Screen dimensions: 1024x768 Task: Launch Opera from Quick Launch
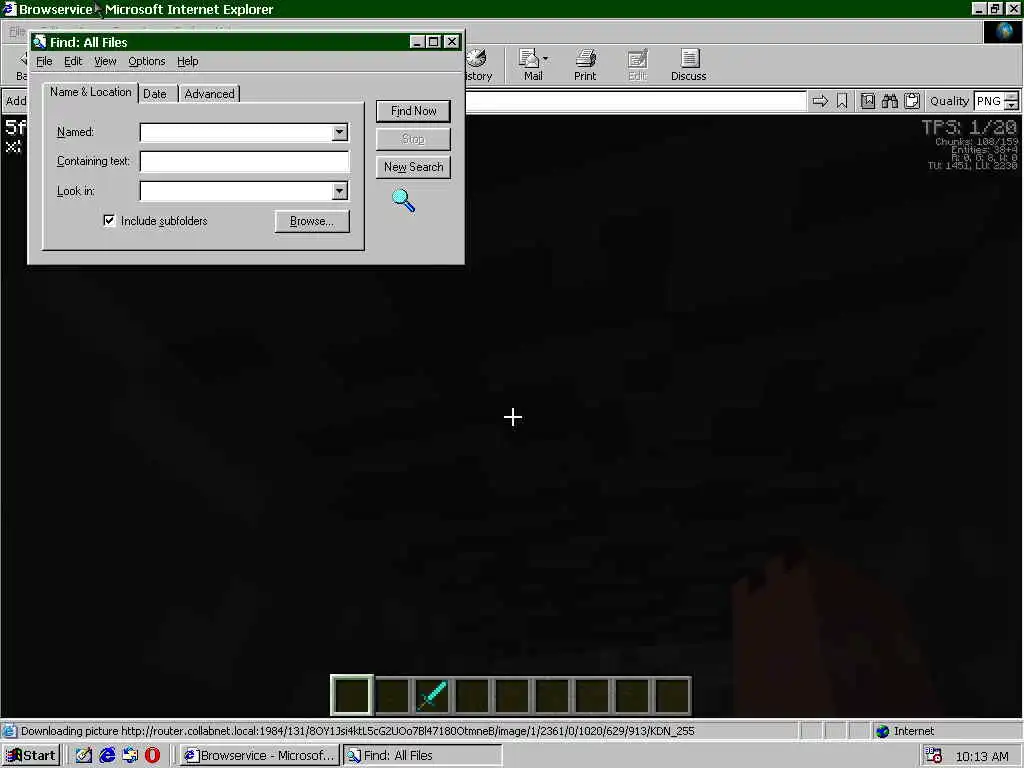[152, 755]
